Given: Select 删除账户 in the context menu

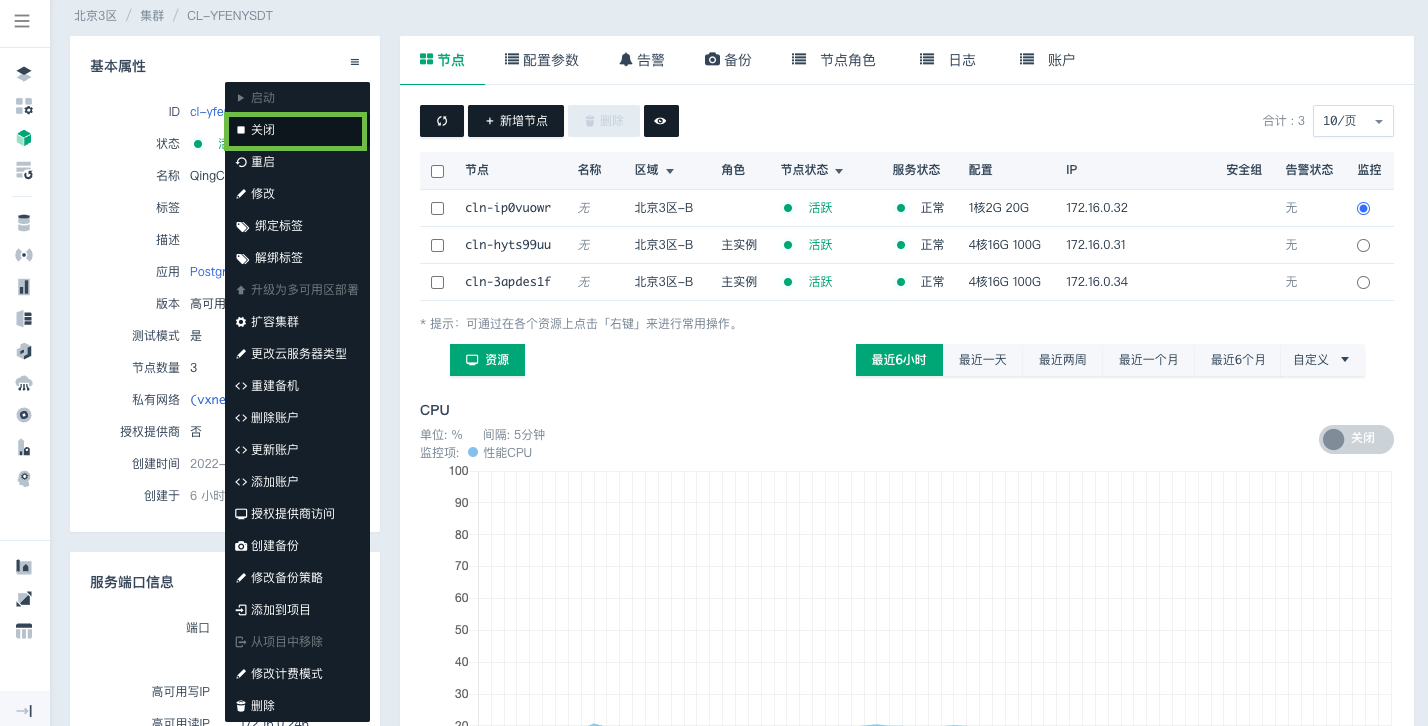Looking at the screenshot, I should point(297,418).
